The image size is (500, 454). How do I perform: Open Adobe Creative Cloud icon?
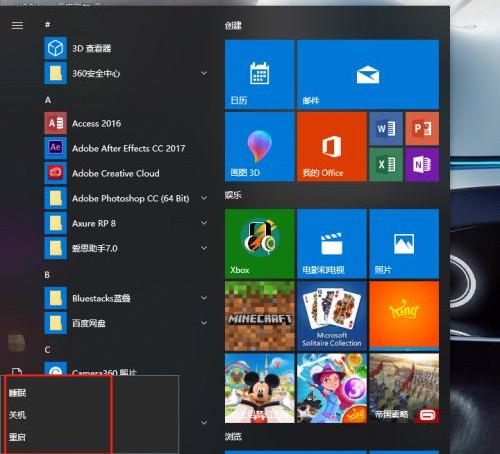pos(55,173)
